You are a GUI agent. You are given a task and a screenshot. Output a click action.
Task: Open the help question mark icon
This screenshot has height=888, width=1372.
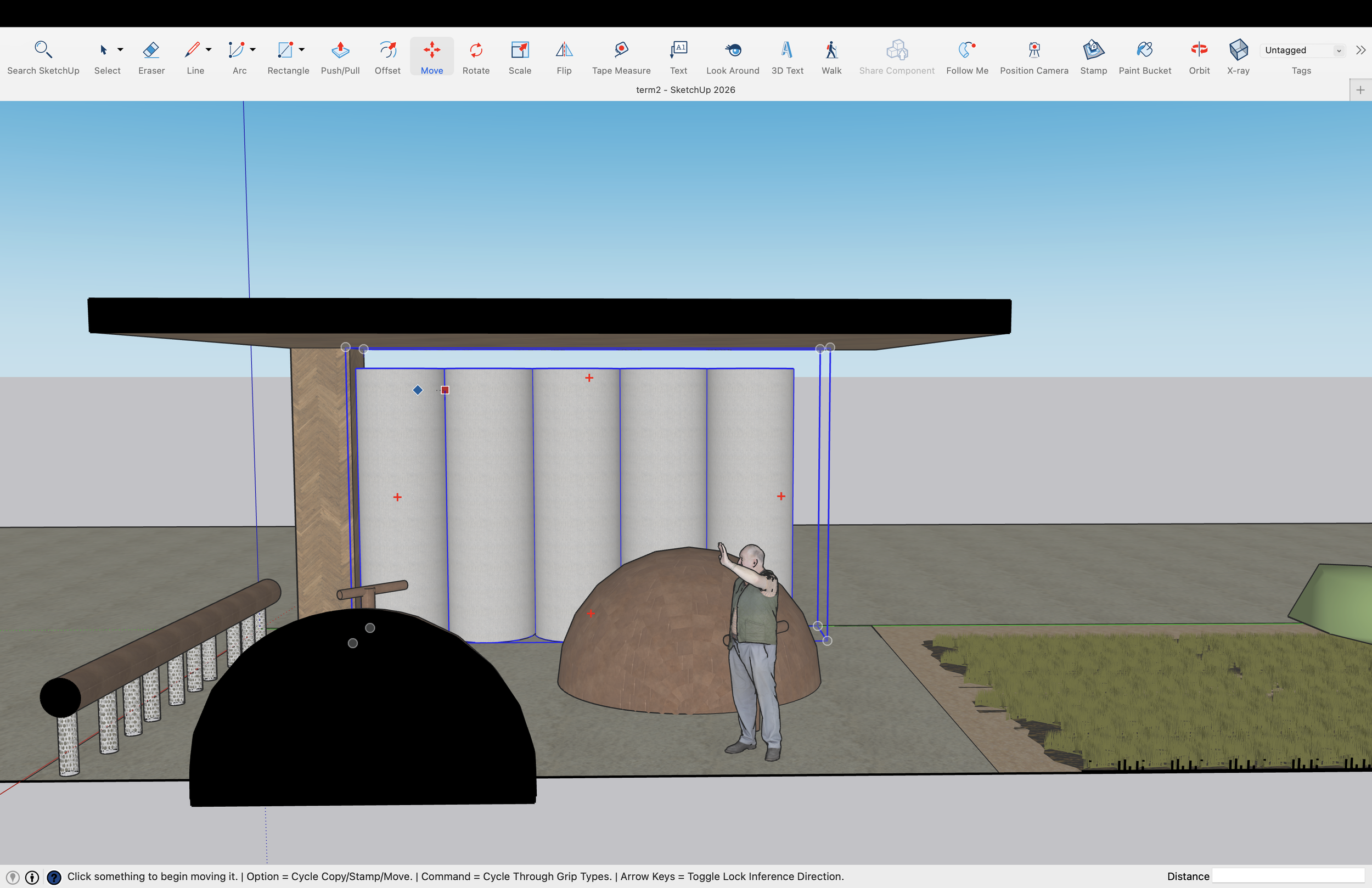coord(54,877)
